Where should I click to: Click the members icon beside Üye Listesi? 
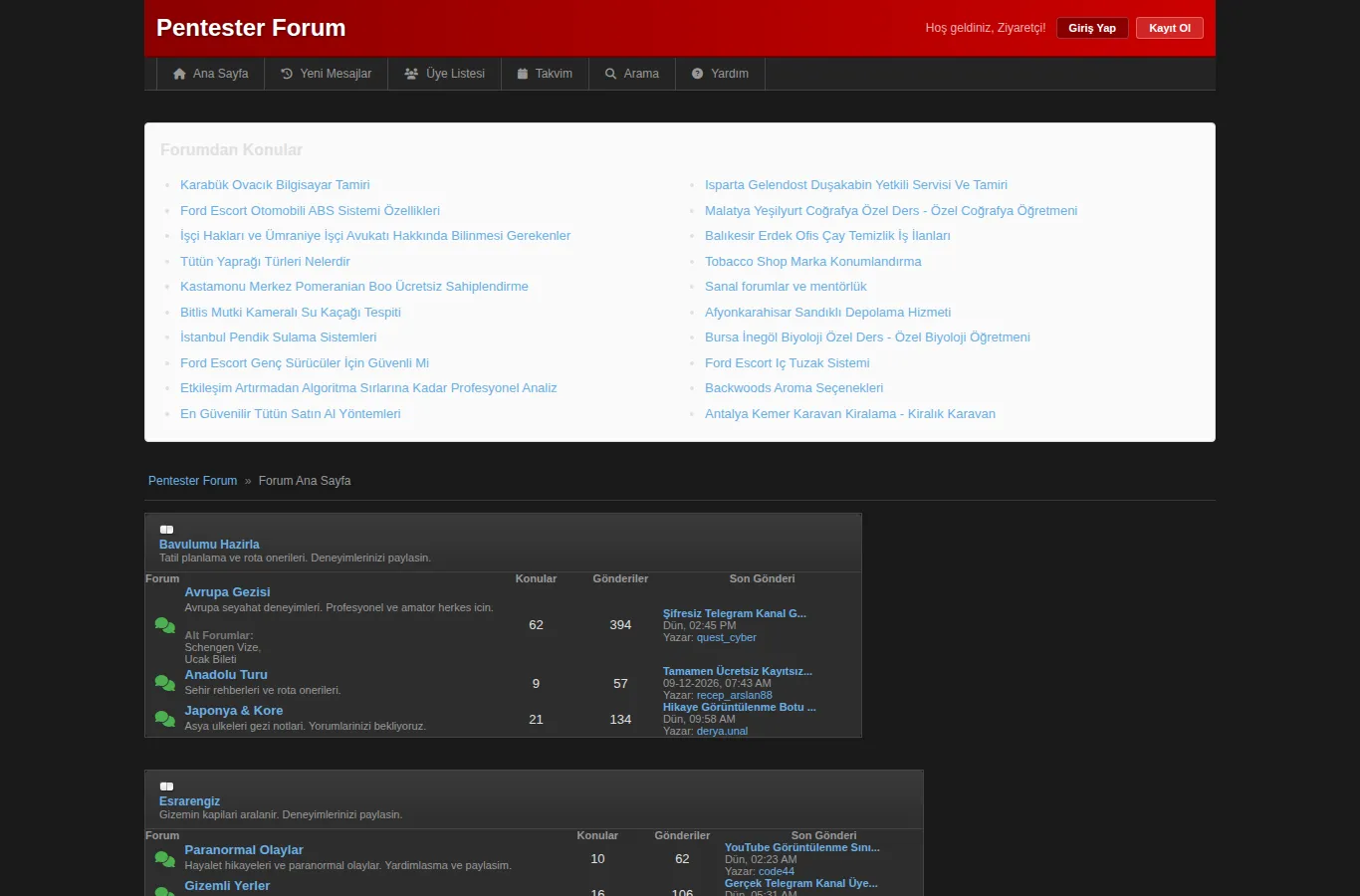(411, 74)
